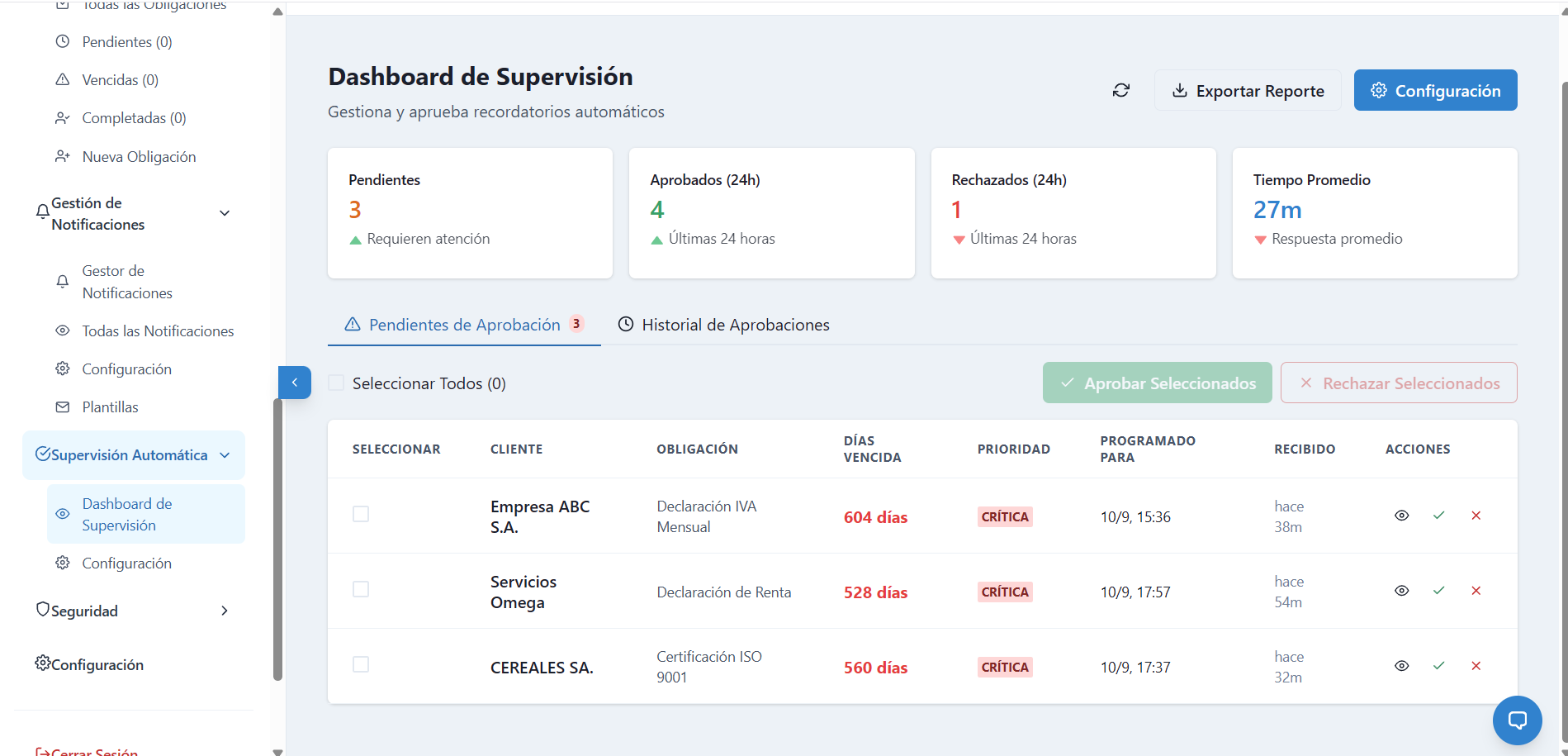
Task: Open Plantillas in the sidebar
Action: [110, 407]
